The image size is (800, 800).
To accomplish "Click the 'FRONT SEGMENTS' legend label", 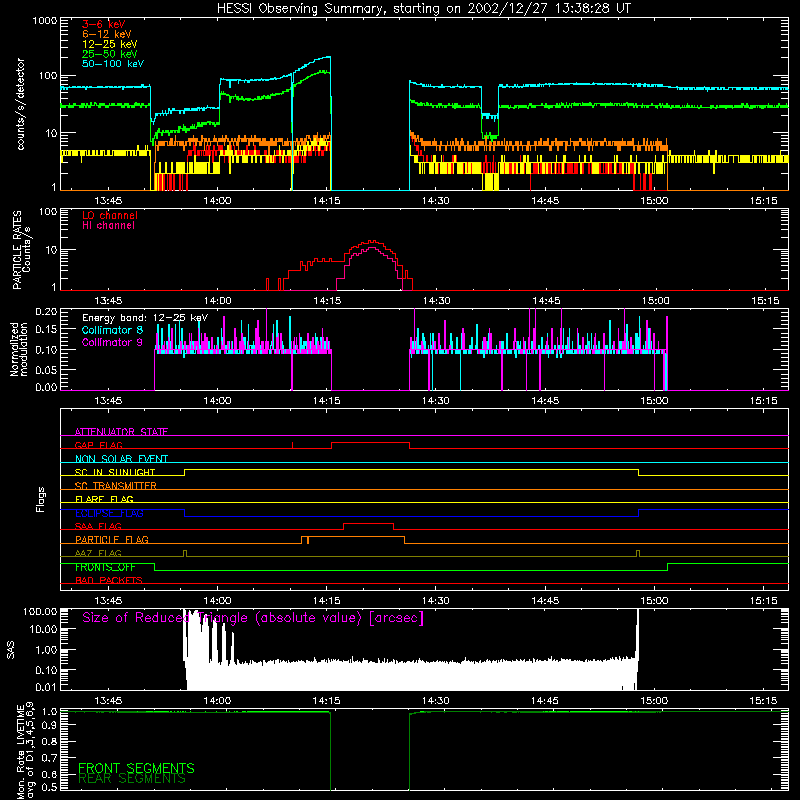I will point(136,768).
